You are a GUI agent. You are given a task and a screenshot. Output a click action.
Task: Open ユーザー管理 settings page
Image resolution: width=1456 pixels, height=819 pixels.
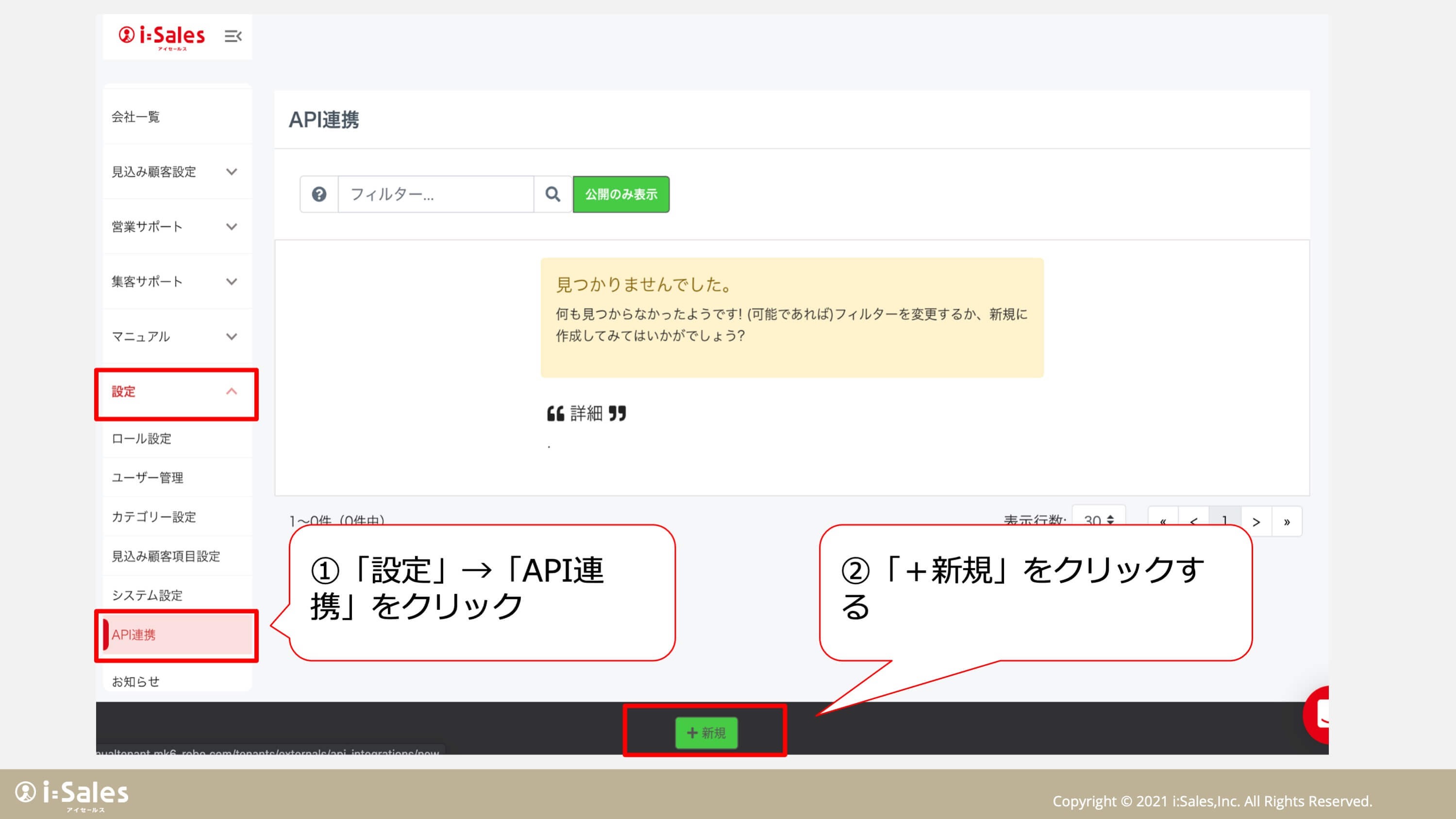148,478
